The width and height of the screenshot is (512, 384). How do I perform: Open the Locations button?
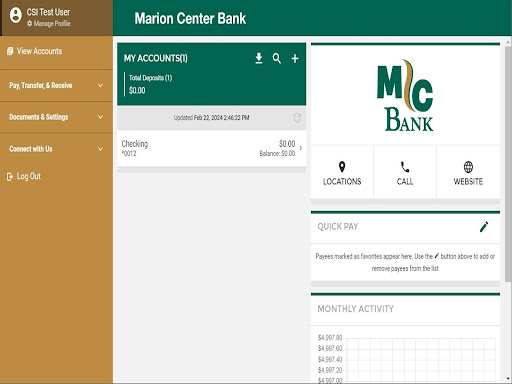[x=342, y=172]
